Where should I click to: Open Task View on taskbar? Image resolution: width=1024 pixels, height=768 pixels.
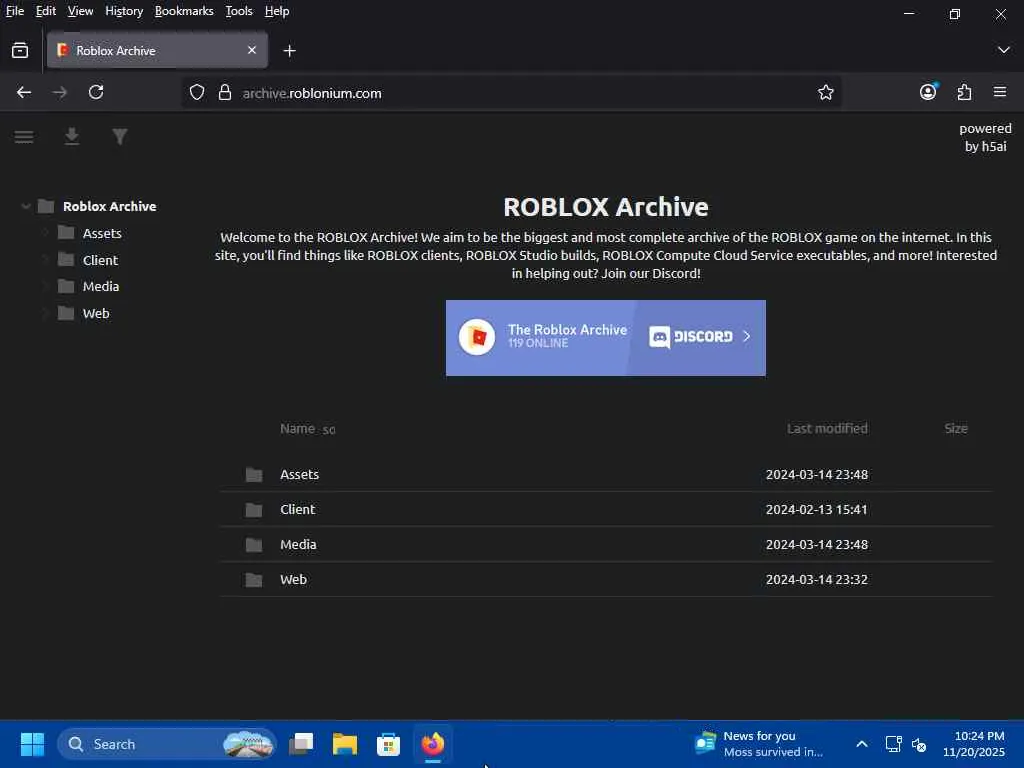(301, 744)
